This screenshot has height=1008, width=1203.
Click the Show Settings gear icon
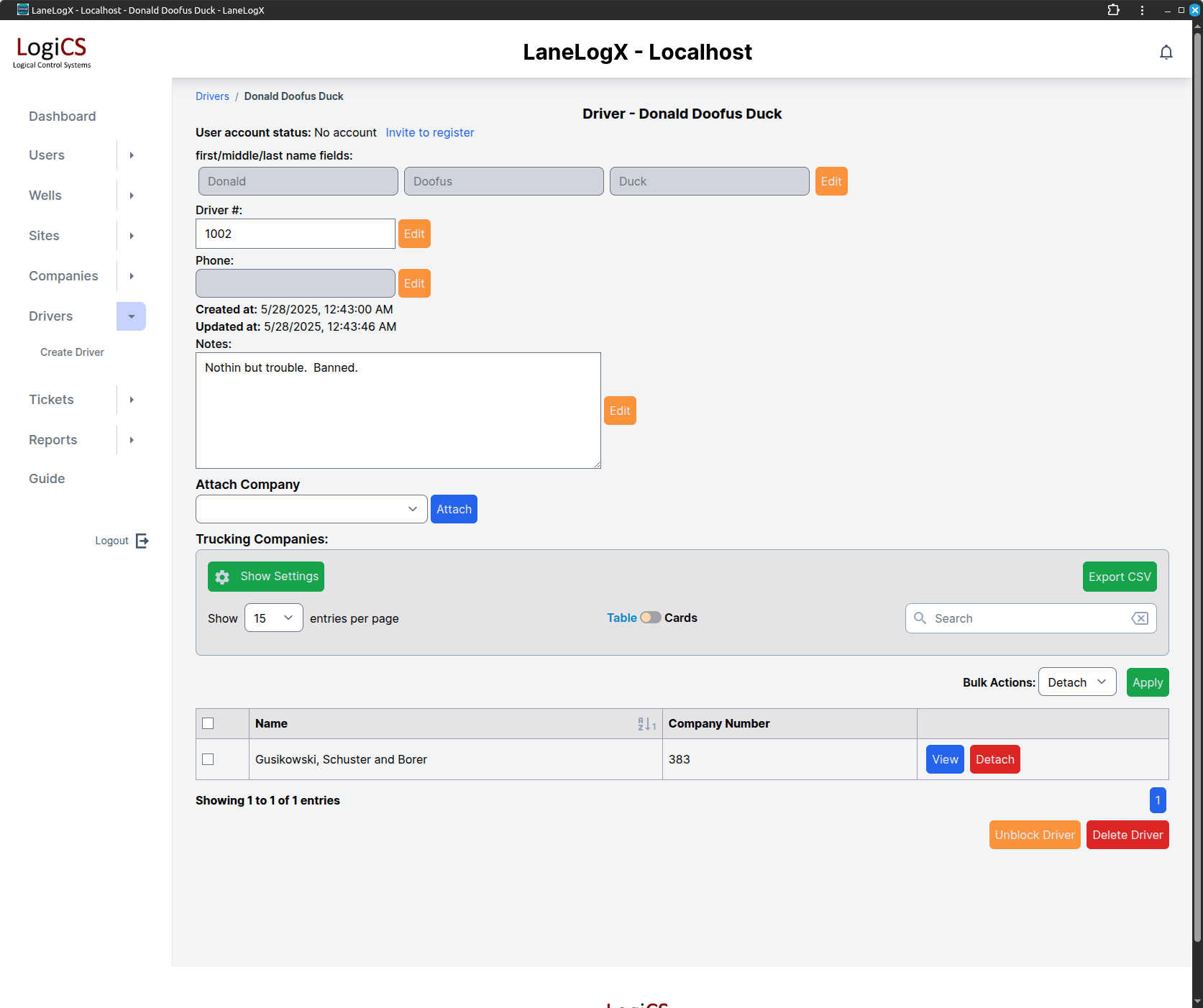(223, 577)
